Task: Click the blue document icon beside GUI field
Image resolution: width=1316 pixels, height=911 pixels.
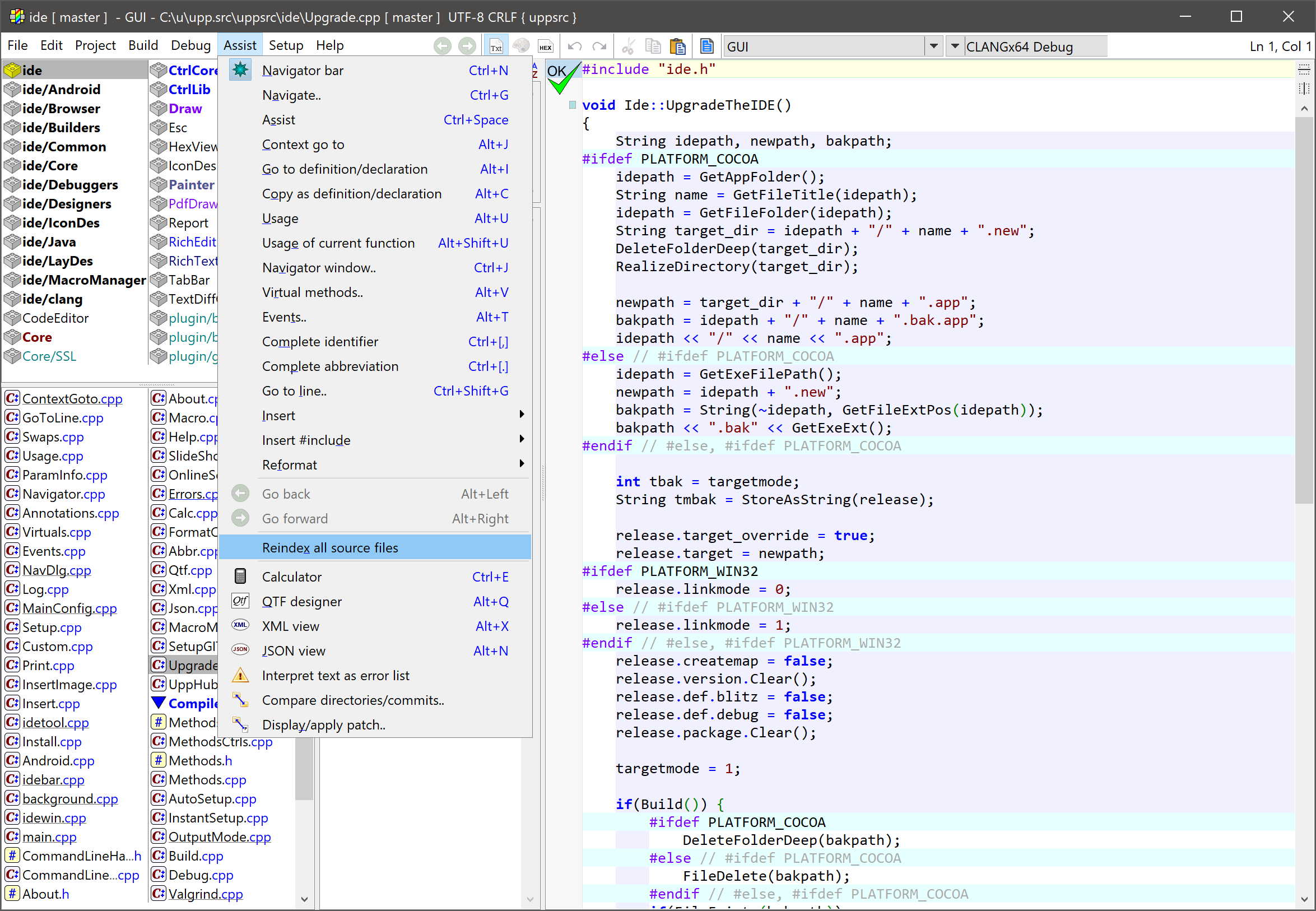Action: [x=706, y=47]
